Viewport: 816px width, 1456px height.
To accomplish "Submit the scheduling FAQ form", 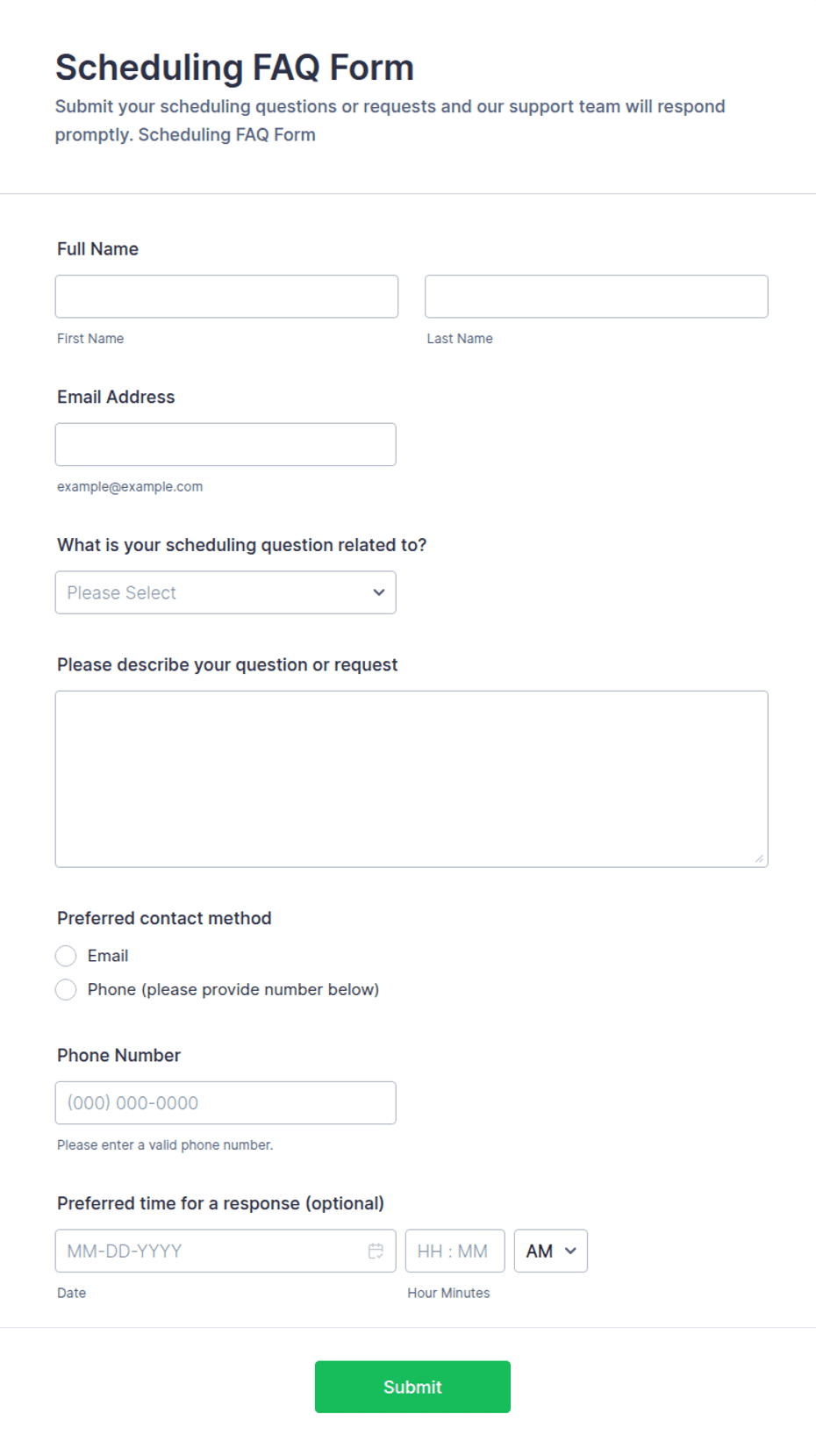I will [412, 1387].
